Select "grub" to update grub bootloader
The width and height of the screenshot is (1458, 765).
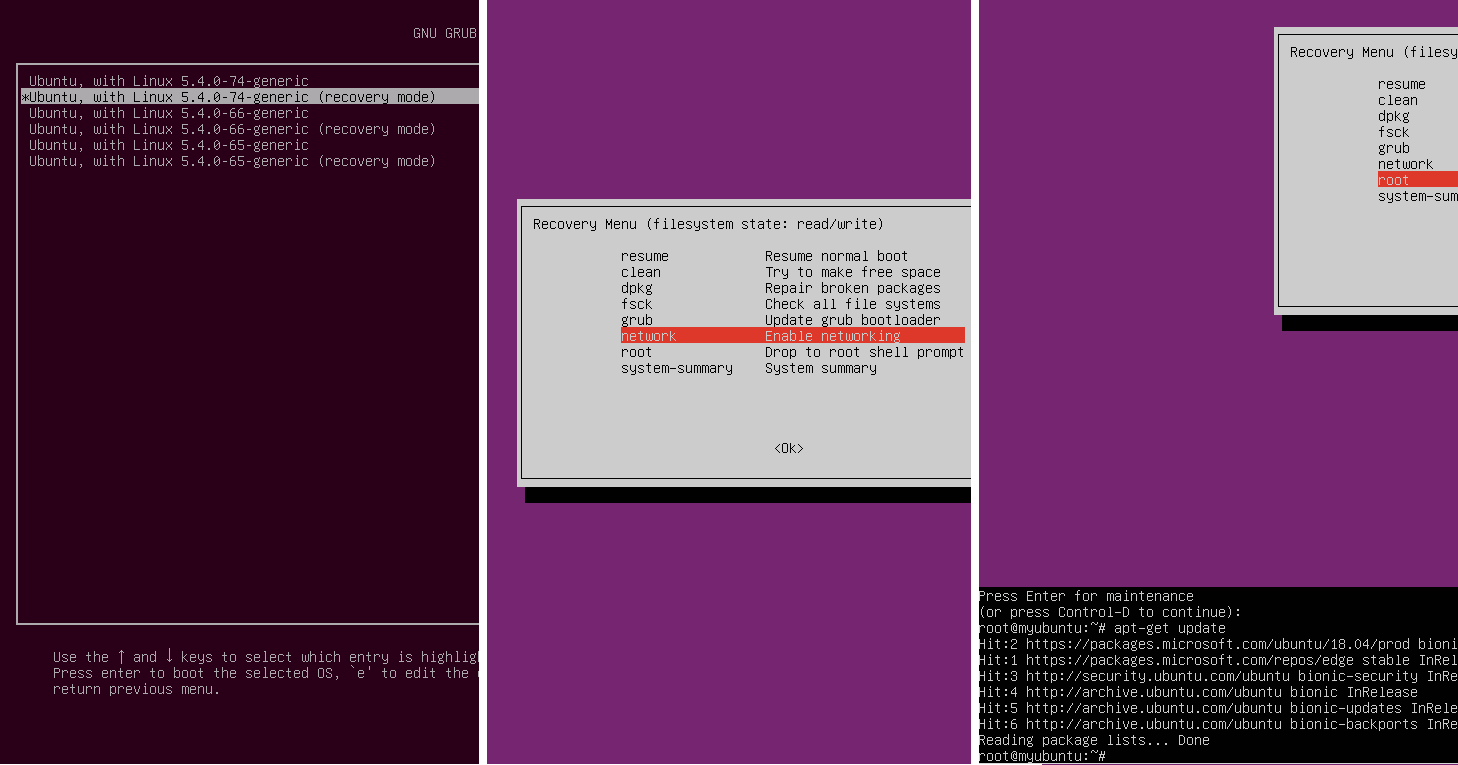(x=637, y=320)
